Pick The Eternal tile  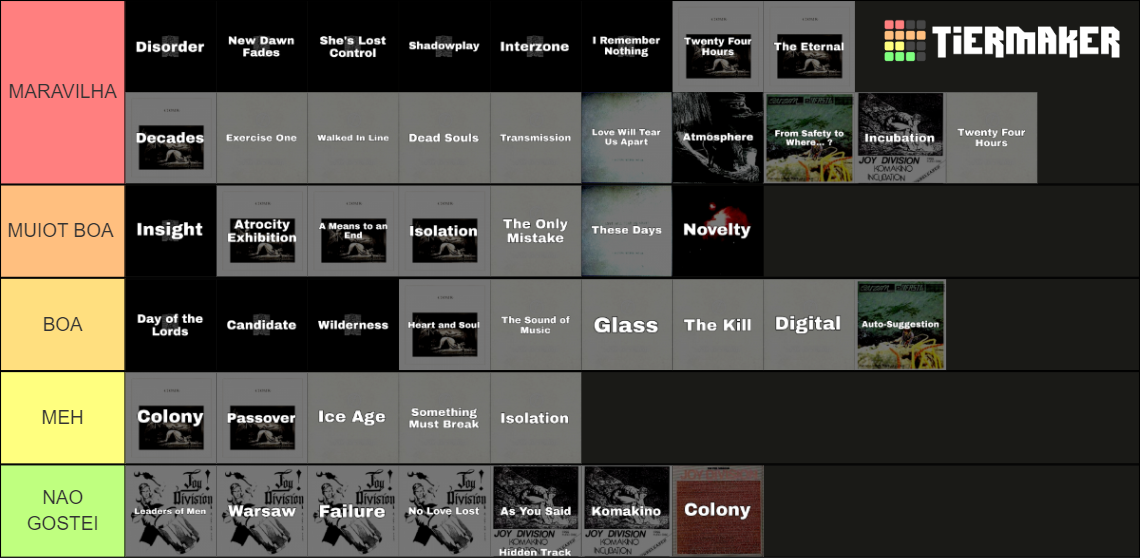808,46
